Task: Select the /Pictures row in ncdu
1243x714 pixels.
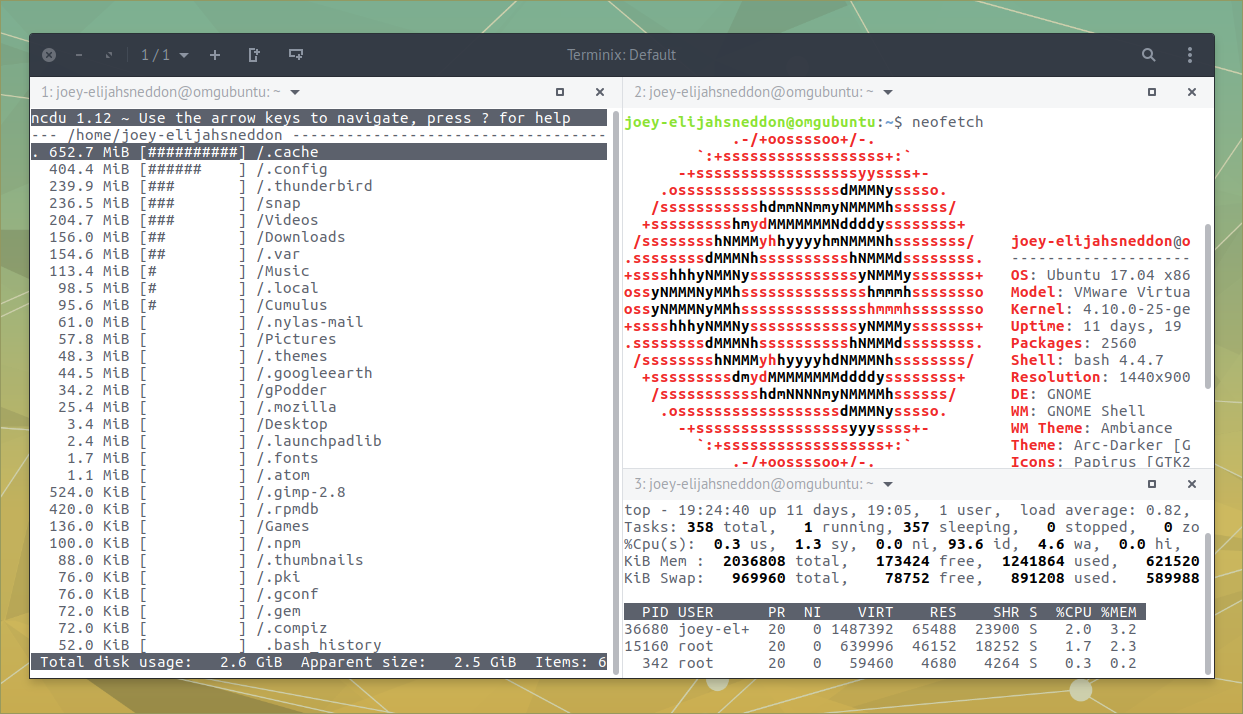Action: [x=319, y=339]
